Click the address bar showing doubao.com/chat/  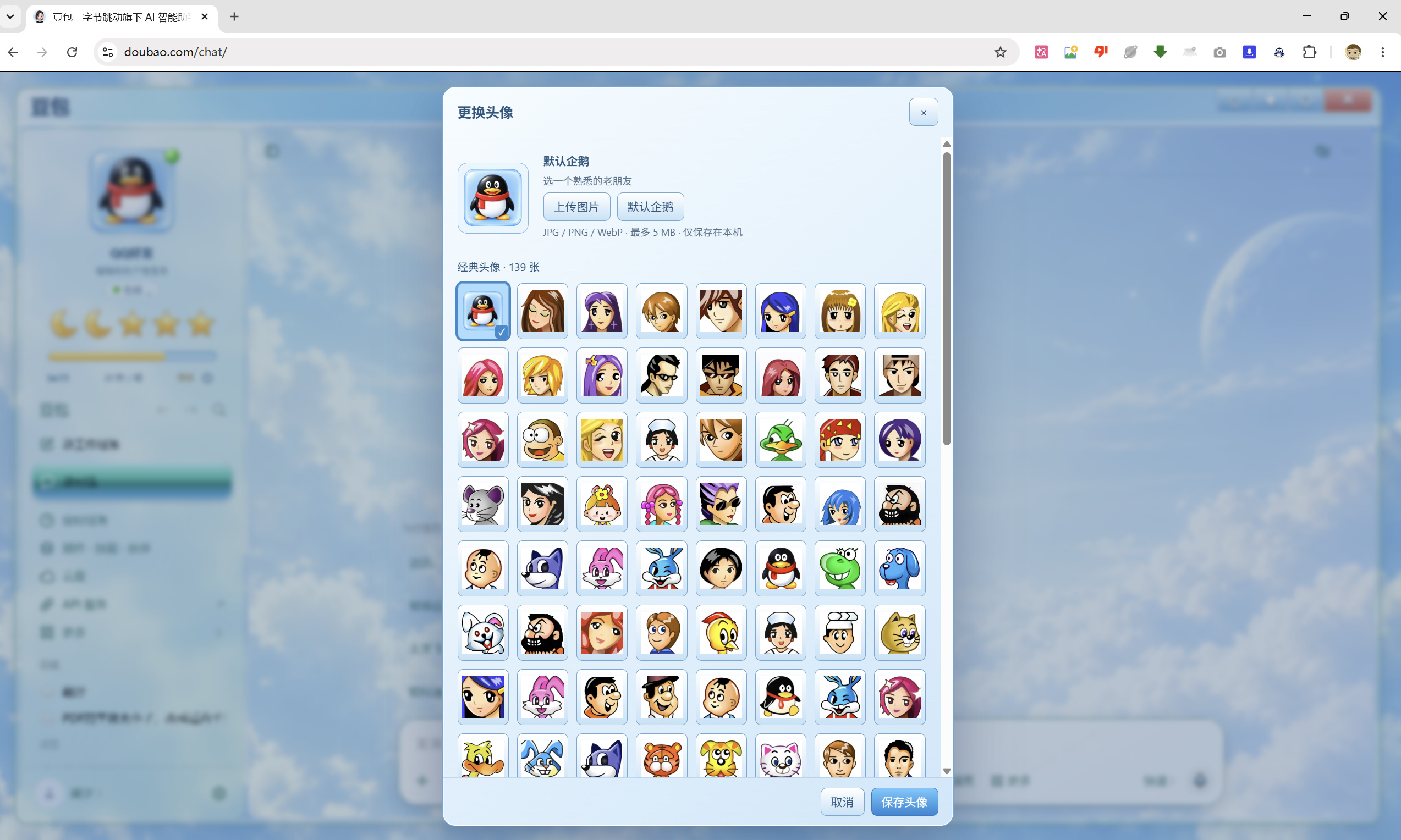[555, 52]
